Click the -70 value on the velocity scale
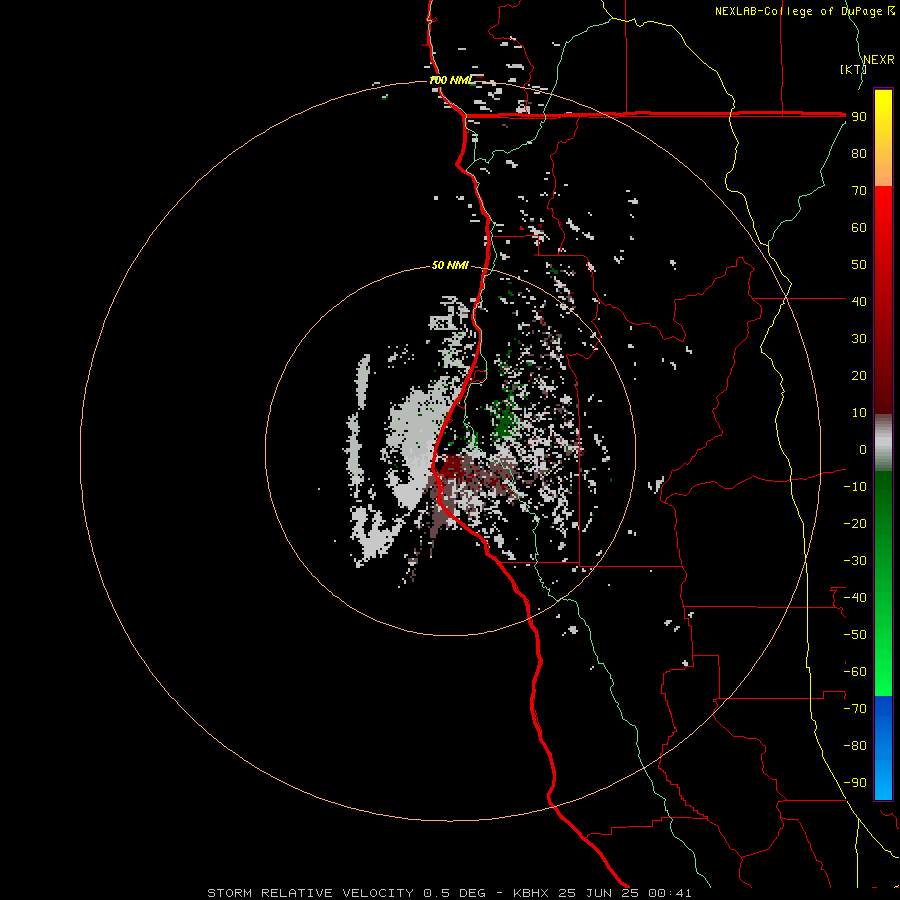The width and height of the screenshot is (900, 900). [x=855, y=709]
